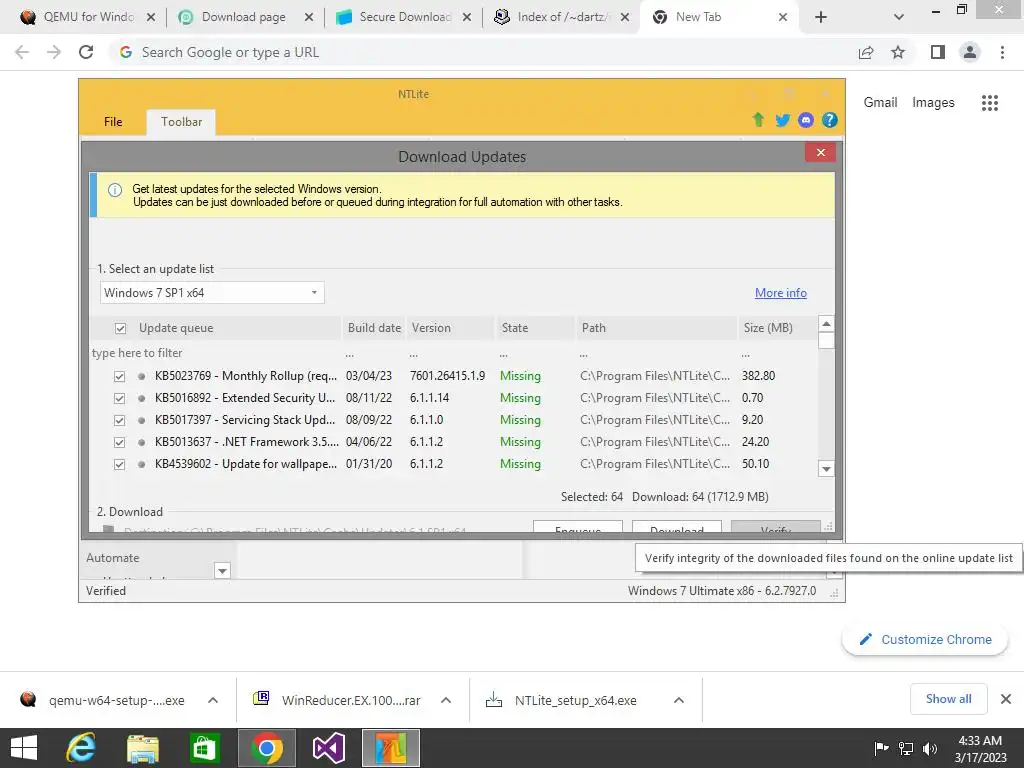Toggle Update queue select-all checkbox
The height and width of the screenshot is (768, 1024).
120,328
